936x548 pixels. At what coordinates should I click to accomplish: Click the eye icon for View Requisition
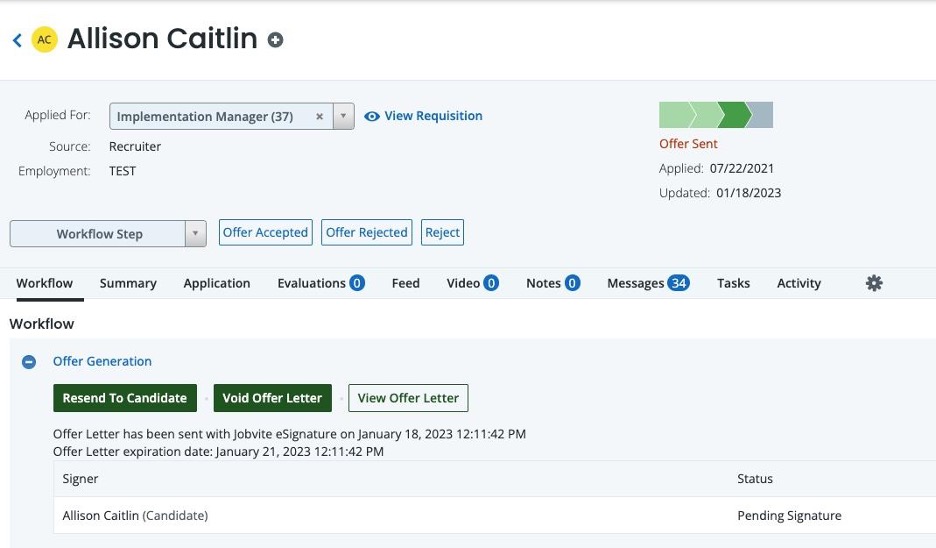(372, 116)
